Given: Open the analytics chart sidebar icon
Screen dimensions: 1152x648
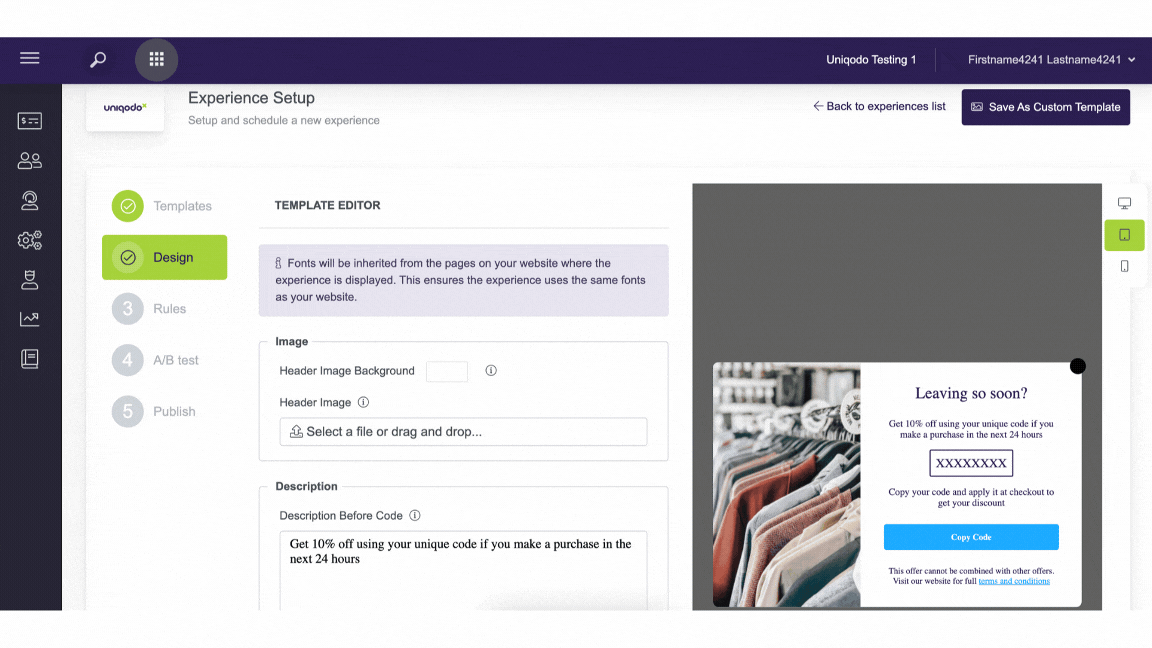Looking at the screenshot, I should [30, 319].
